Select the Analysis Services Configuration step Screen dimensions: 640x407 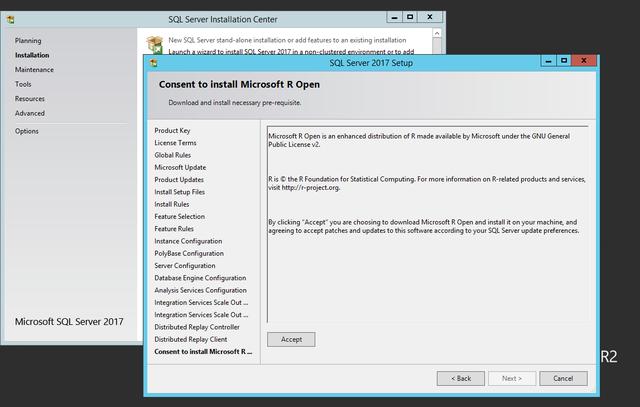pos(200,290)
